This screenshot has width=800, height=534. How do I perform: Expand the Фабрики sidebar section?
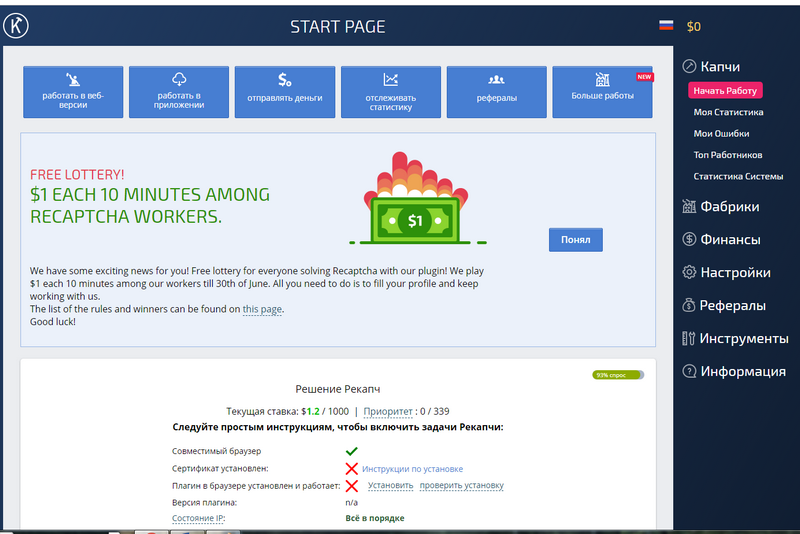pyautogui.click(x=729, y=207)
